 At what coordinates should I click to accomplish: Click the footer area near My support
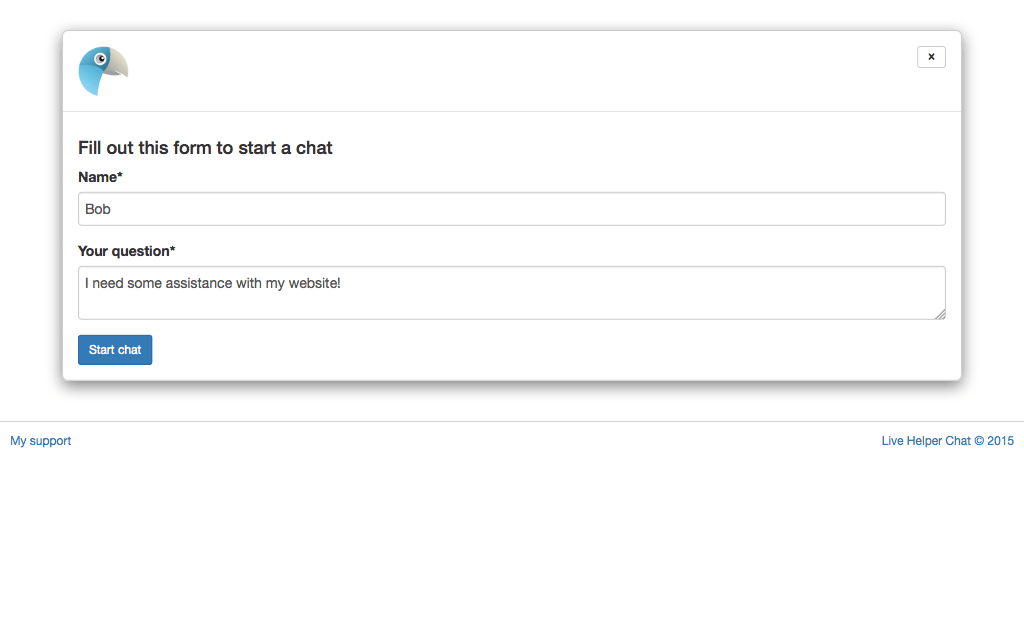tap(40, 440)
